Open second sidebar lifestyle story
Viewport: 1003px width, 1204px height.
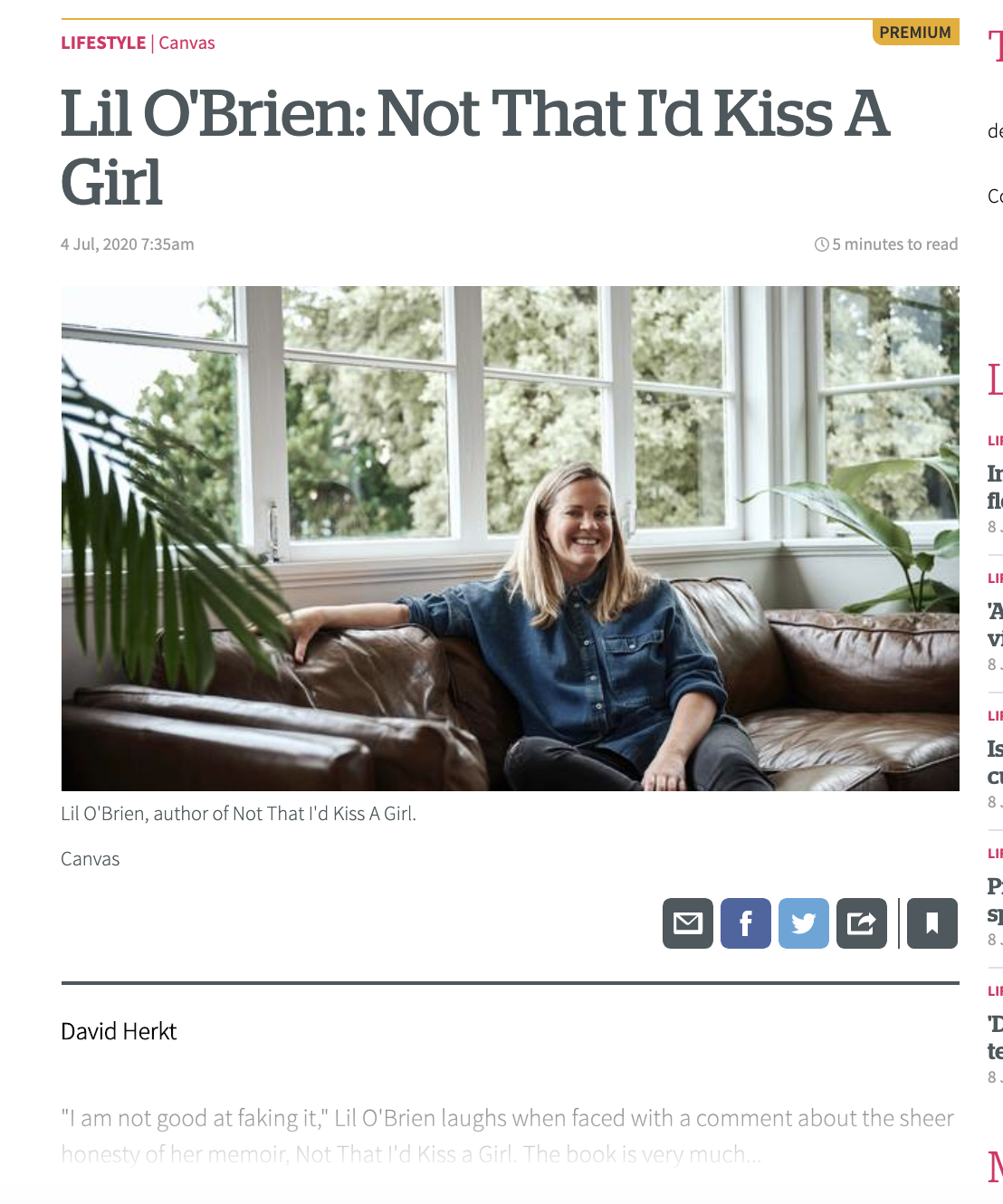[x=995, y=624]
